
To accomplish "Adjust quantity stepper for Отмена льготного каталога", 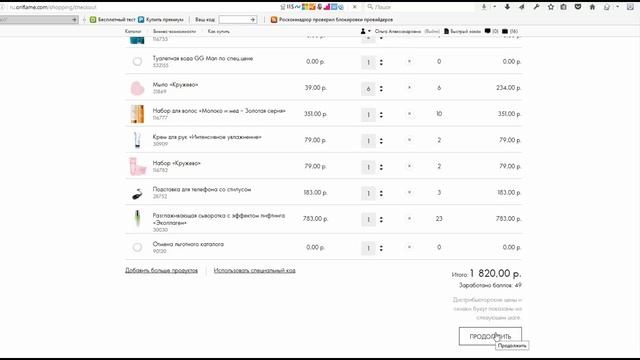I will coord(381,248).
